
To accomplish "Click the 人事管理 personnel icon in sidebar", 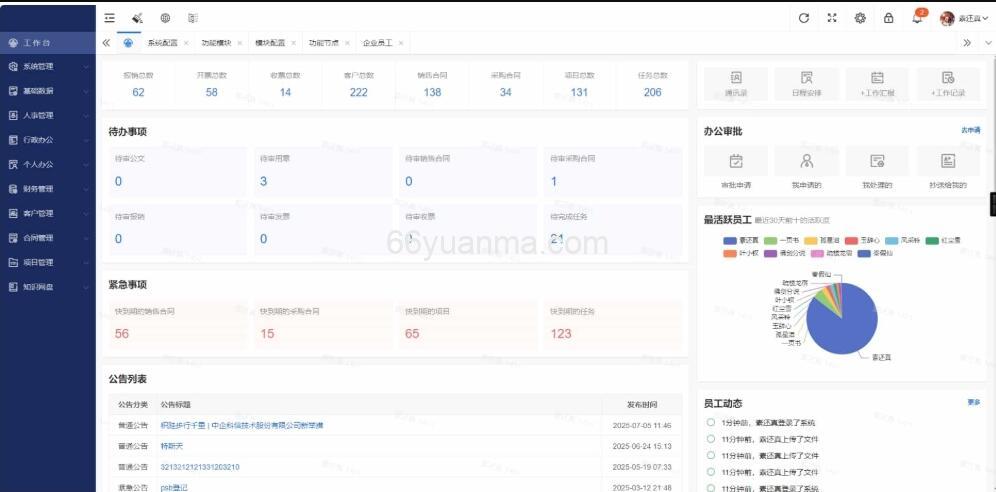I will click(x=13, y=116).
